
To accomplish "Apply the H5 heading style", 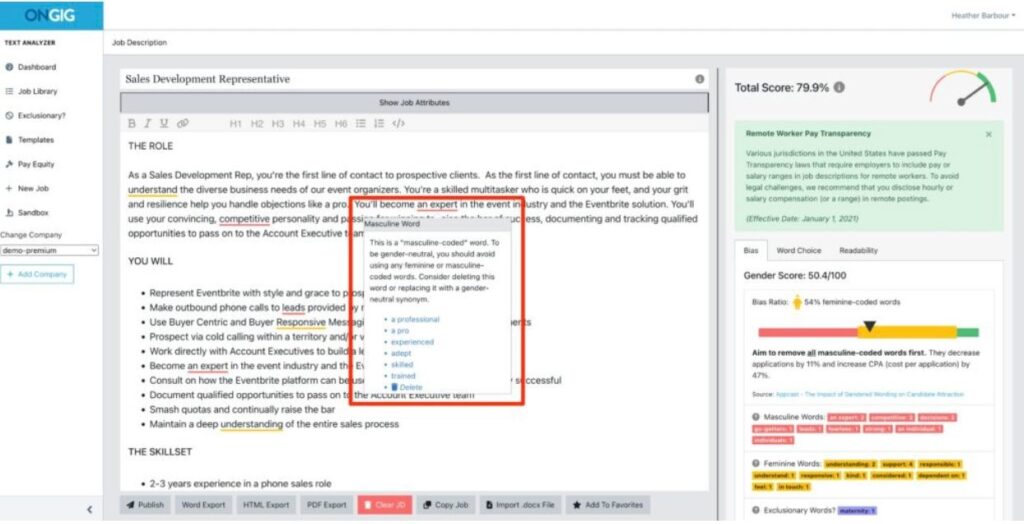I will coord(319,123).
